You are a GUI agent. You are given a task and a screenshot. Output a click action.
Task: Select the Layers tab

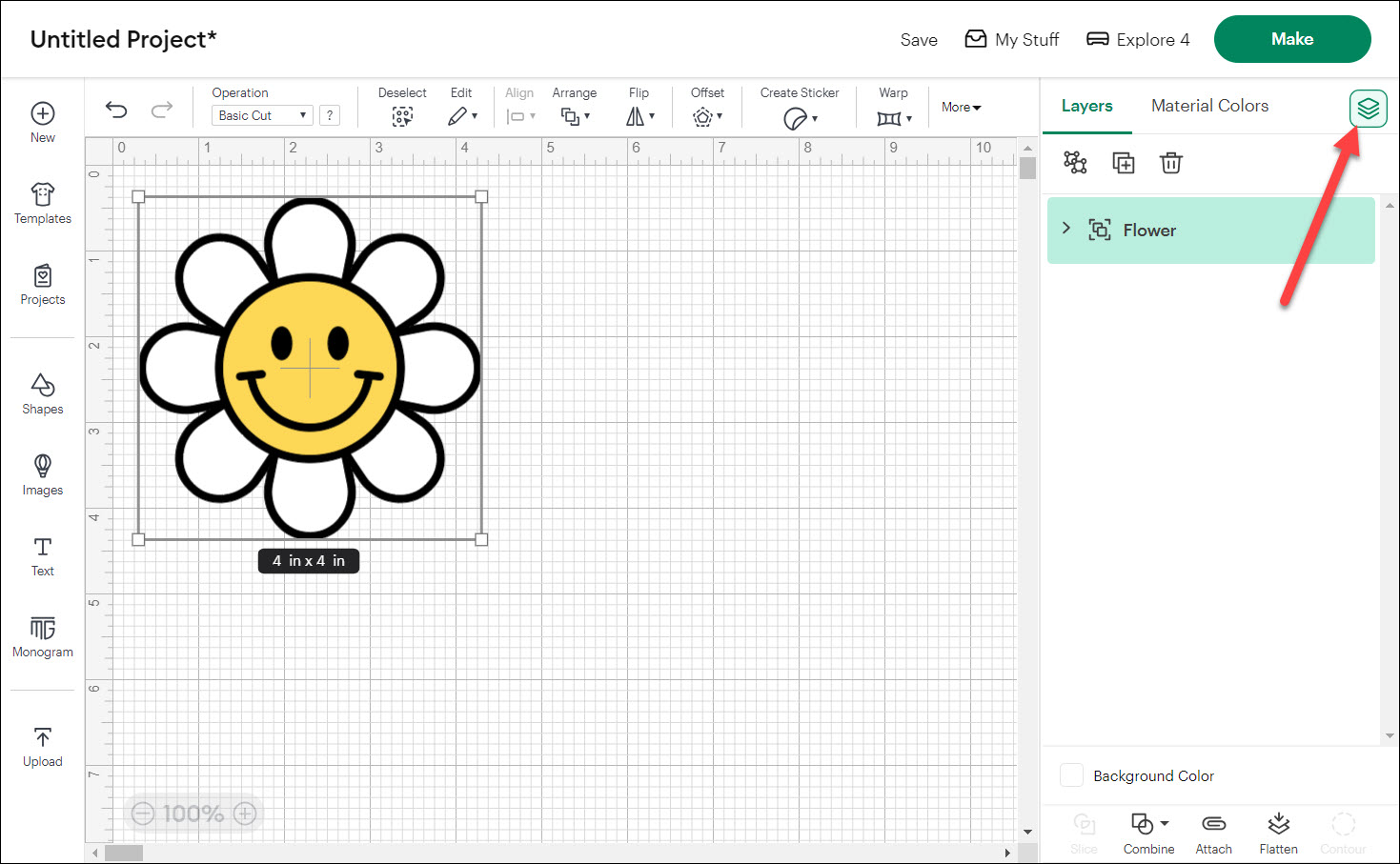coord(1086,106)
